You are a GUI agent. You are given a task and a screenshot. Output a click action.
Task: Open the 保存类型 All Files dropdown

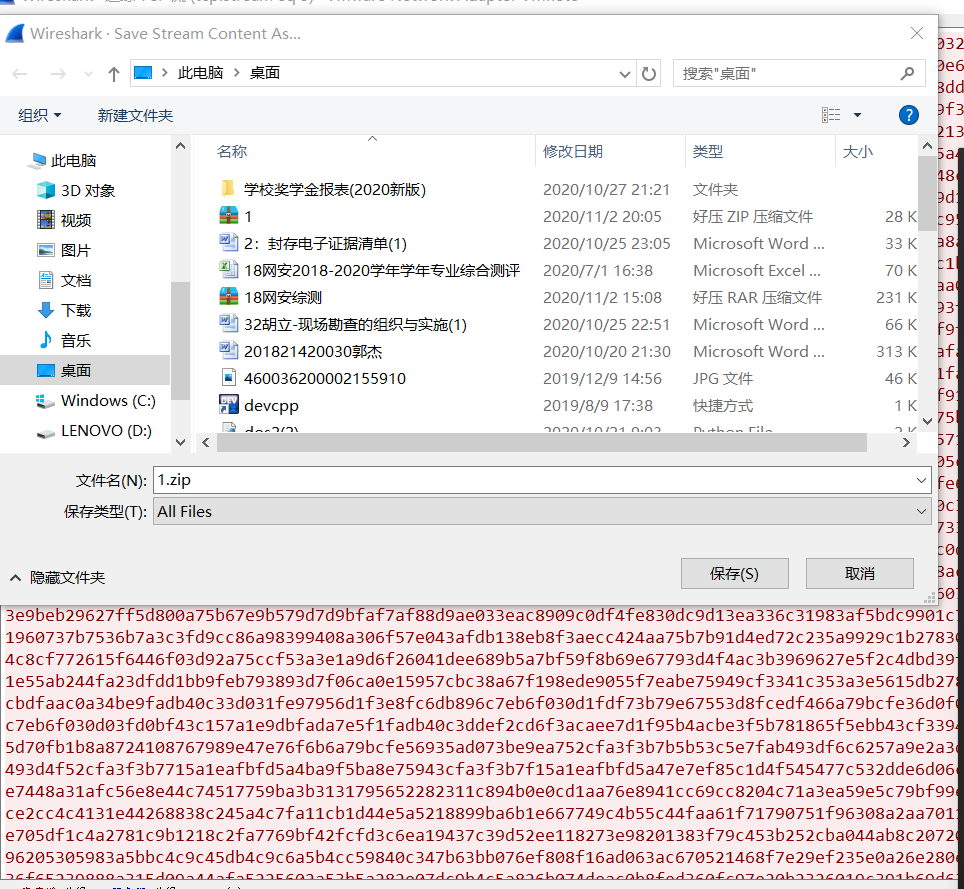coord(542,512)
